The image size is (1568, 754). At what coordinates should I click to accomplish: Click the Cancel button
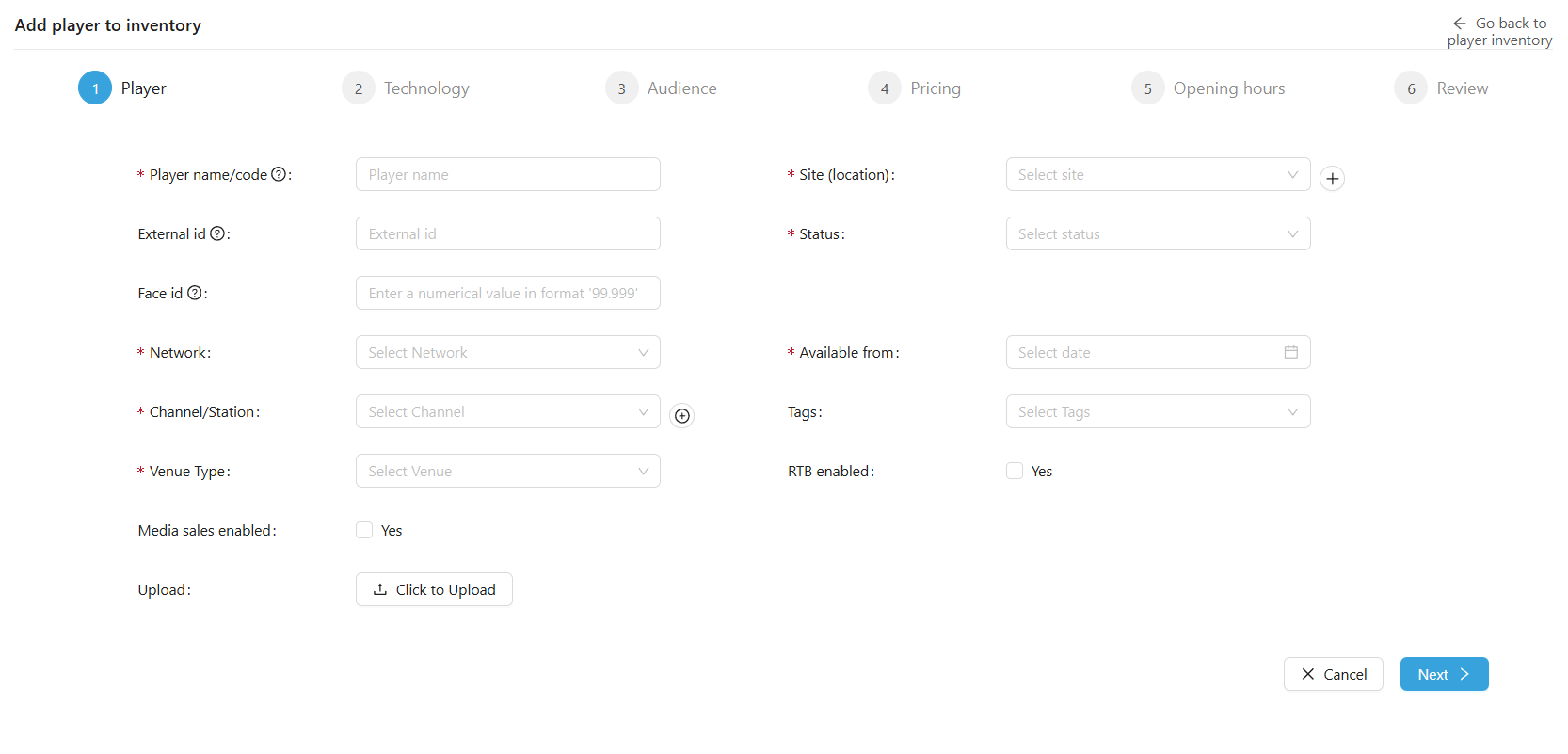click(x=1333, y=674)
